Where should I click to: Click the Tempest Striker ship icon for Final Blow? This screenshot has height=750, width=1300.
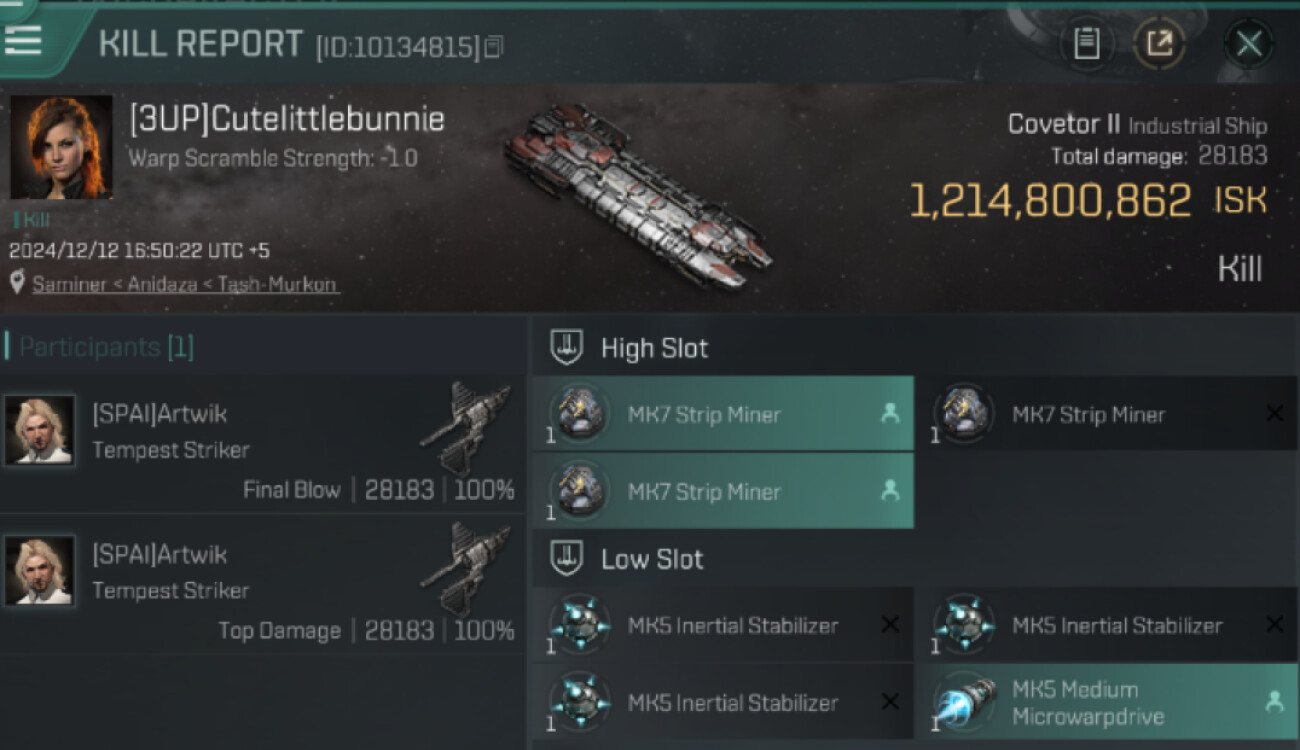point(465,428)
